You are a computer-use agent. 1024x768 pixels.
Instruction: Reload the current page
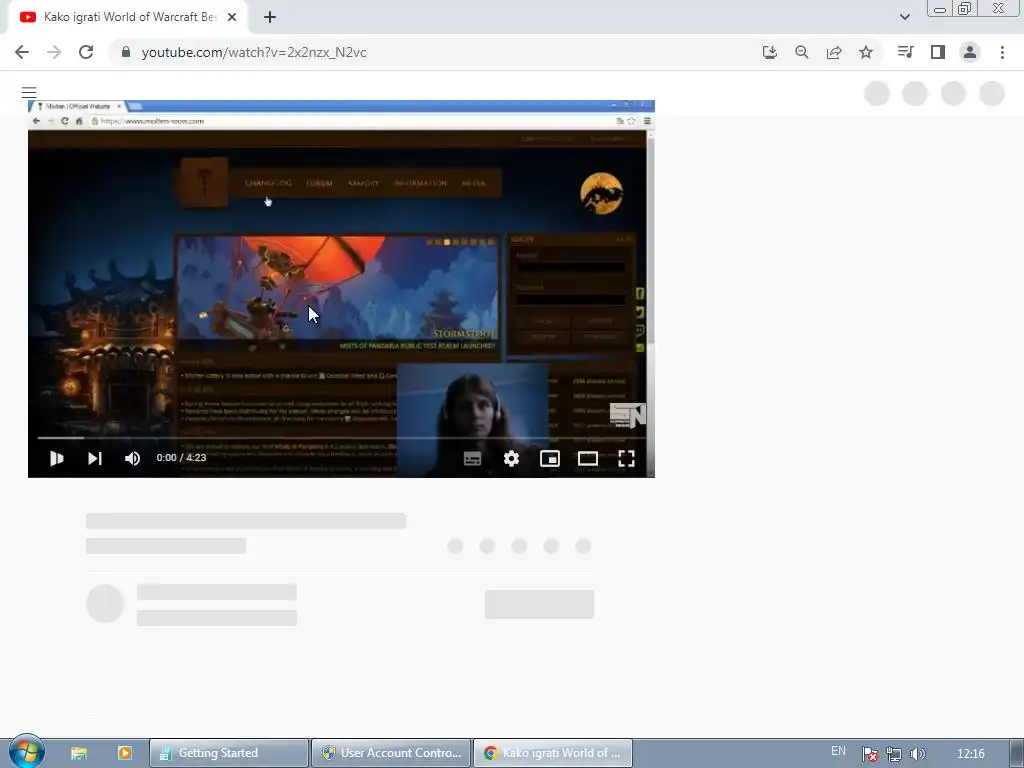(x=86, y=52)
